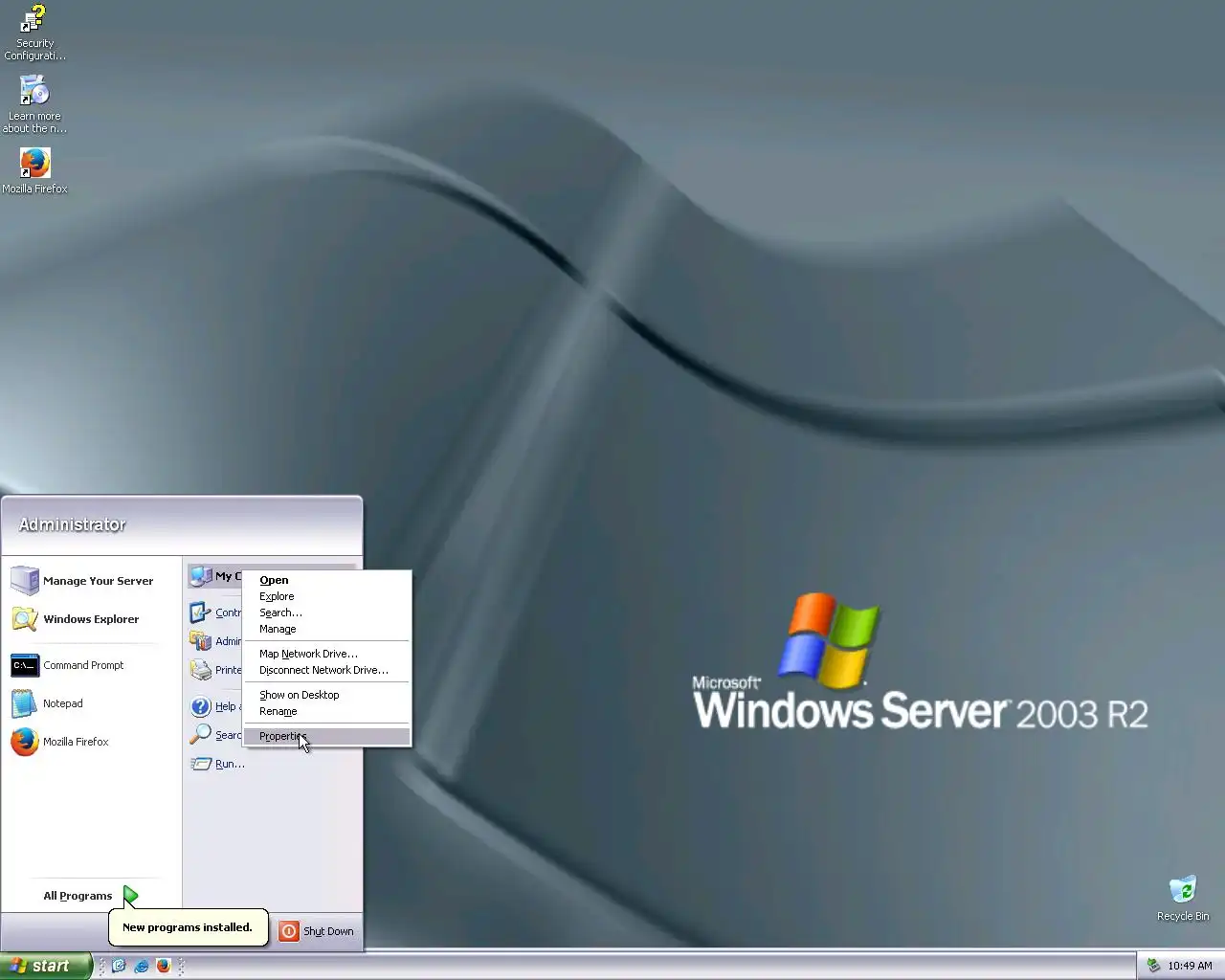1225x980 pixels.
Task: Click the Safely Remove Hardware tray icon
Action: [1153, 966]
